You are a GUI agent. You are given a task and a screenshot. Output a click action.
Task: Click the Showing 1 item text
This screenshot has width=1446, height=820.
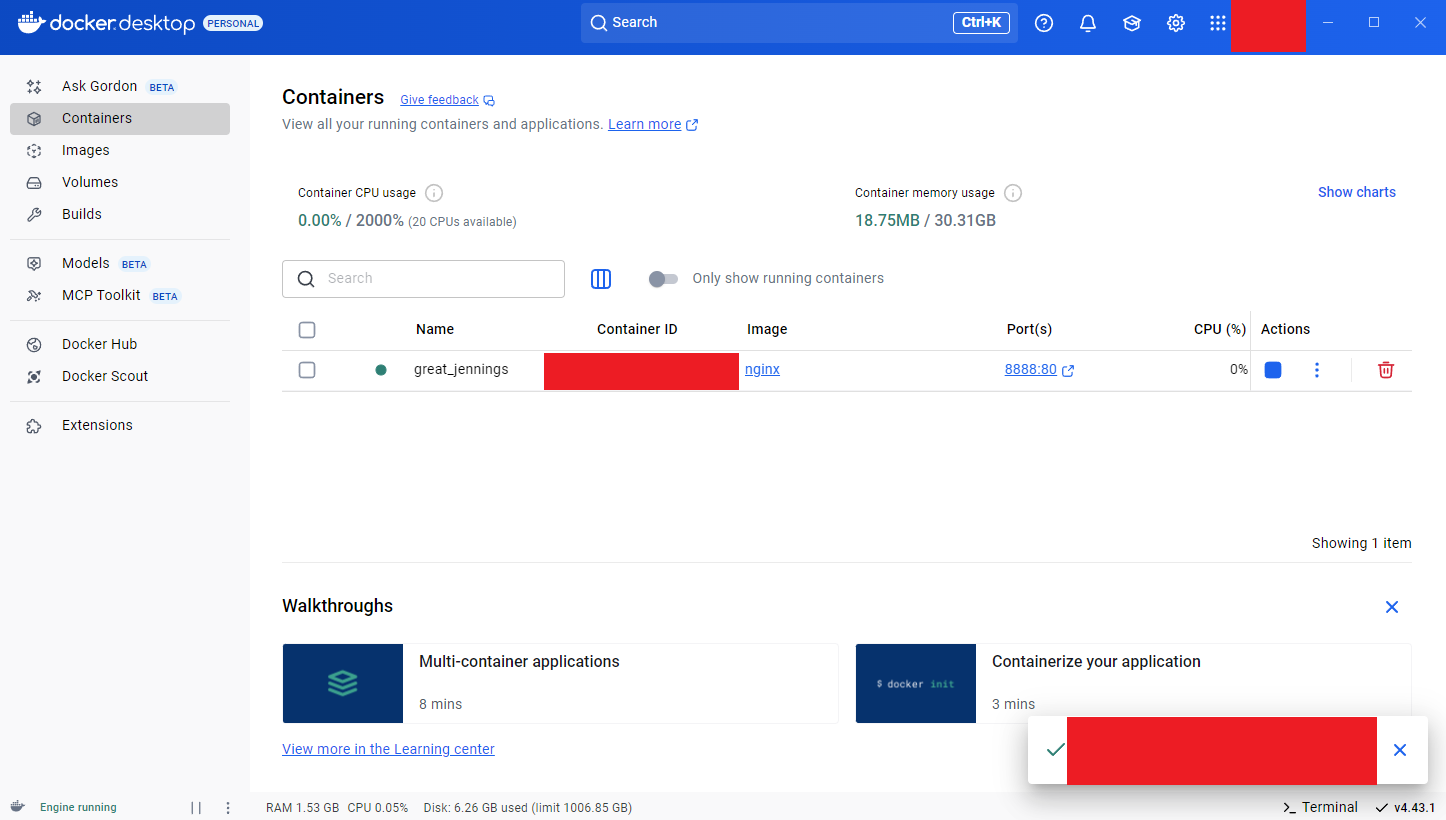click(1362, 543)
